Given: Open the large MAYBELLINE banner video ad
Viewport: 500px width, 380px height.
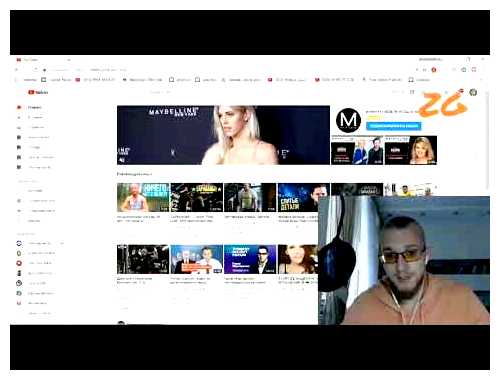Looking at the screenshot, I should point(223,135).
